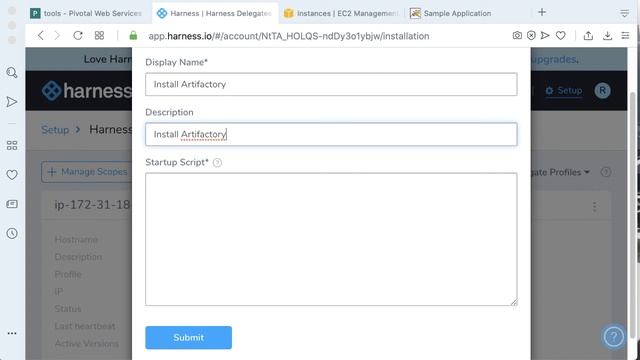
Task: Click the browser back arrow
Action: pyautogui.click(x=40, y=36)
